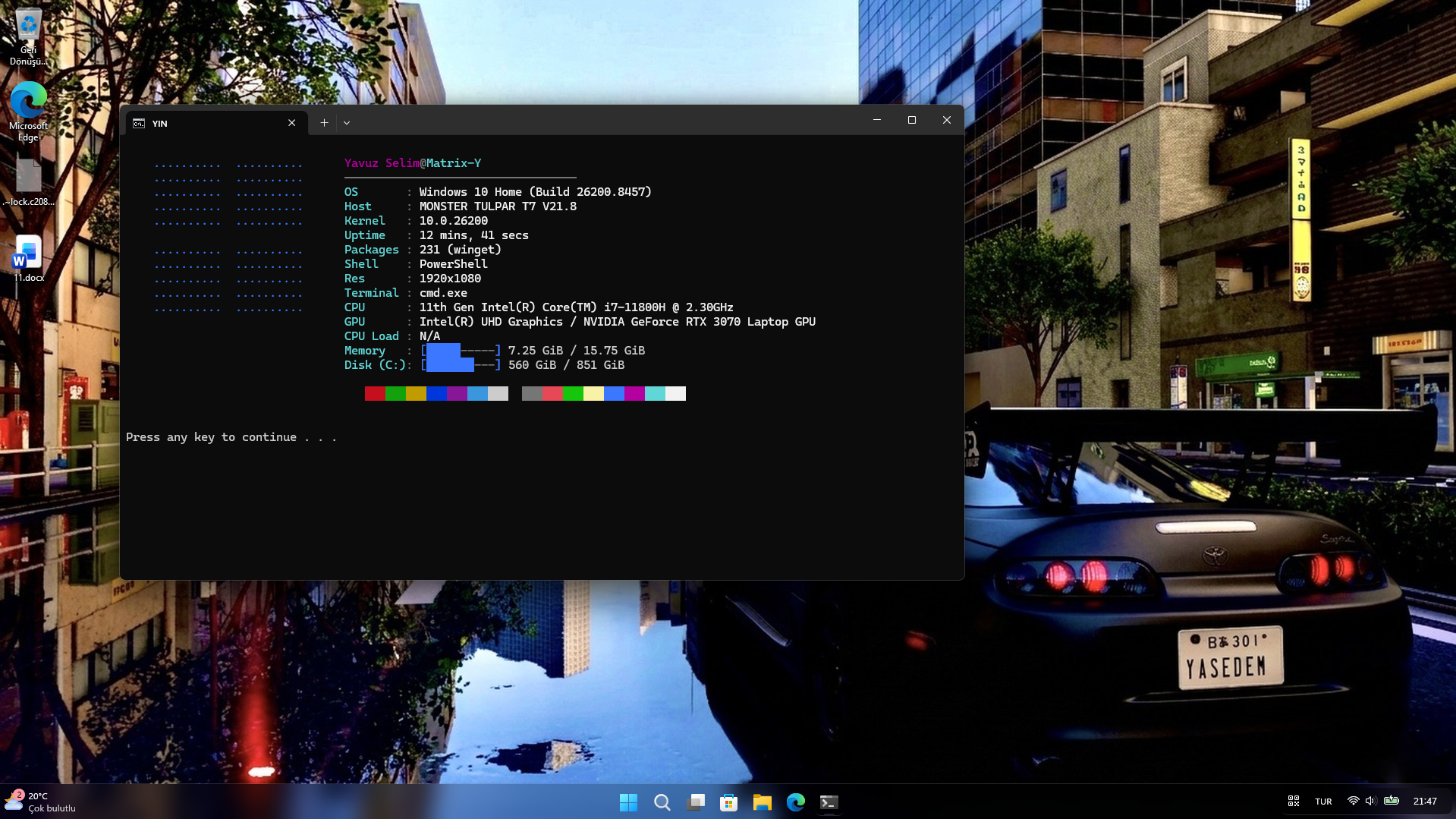Open taskbar Search
The image size is (1456, 819).
[x=662, y=802]
